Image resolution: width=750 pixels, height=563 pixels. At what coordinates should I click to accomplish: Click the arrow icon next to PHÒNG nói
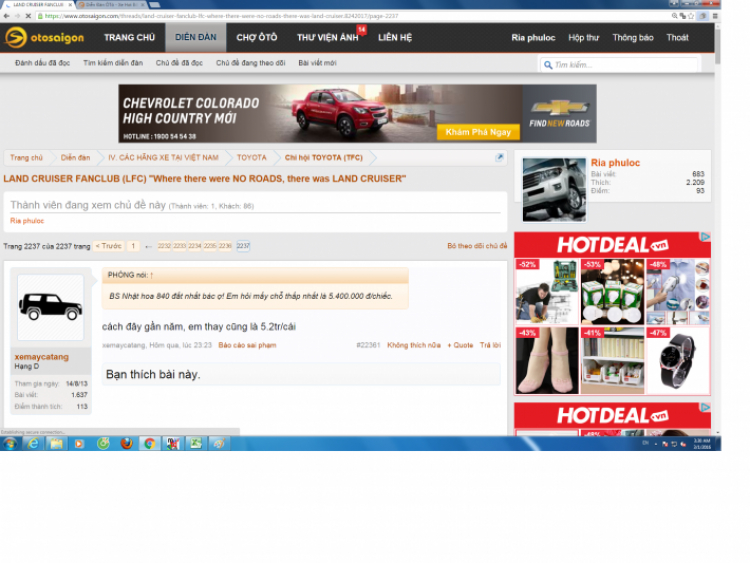coord(152,275)
